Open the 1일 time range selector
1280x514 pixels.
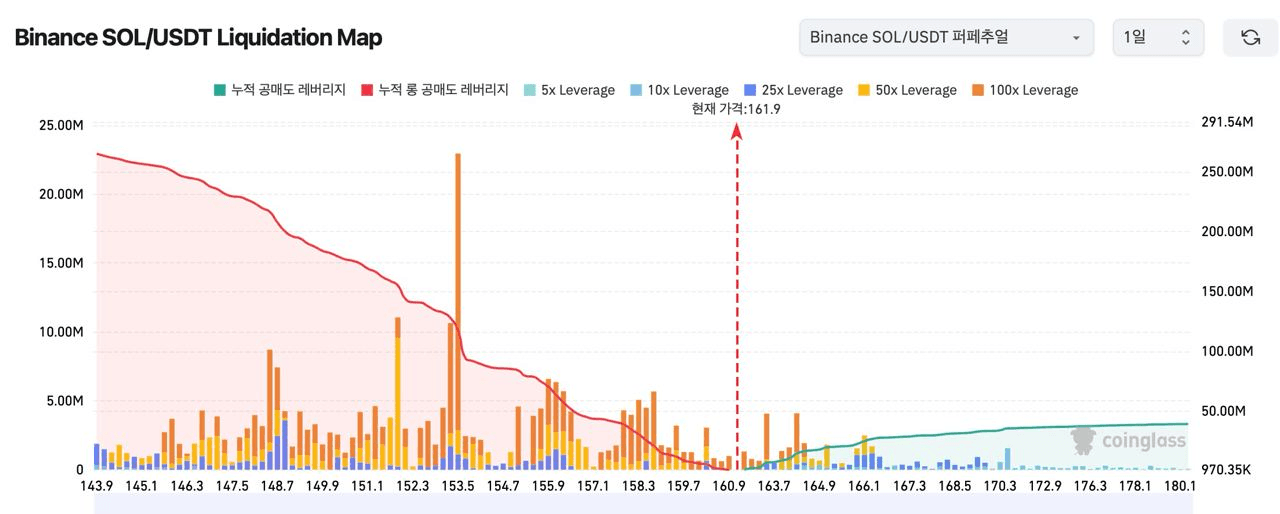coord(1158,37)
